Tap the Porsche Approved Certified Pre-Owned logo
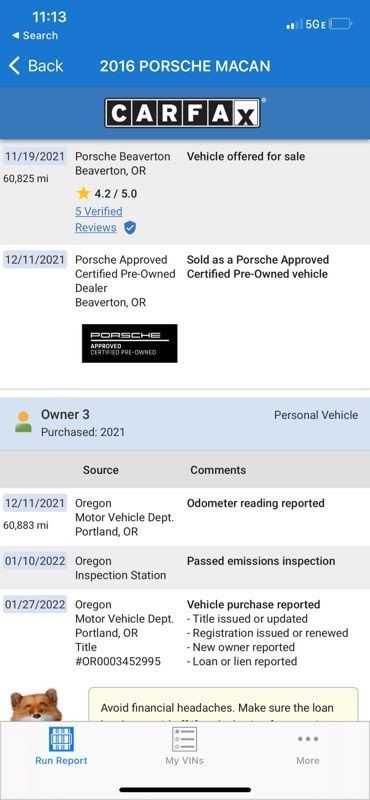This screenshot has width=370, height=800. 130,343
